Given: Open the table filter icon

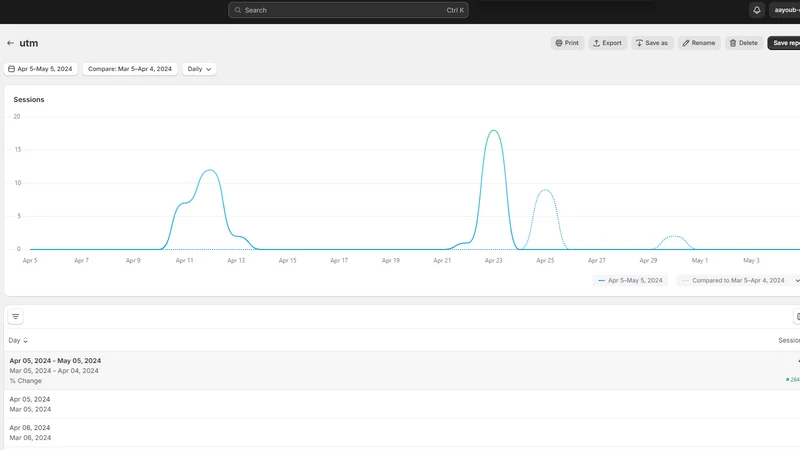Looking at the screenshot, I should [x=15, y=317].
